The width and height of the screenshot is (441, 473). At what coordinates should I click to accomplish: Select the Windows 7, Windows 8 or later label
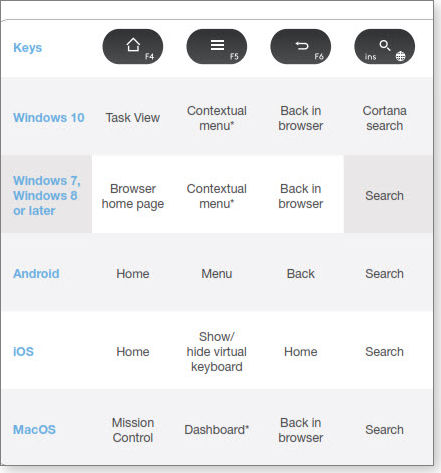coord(47,196)
